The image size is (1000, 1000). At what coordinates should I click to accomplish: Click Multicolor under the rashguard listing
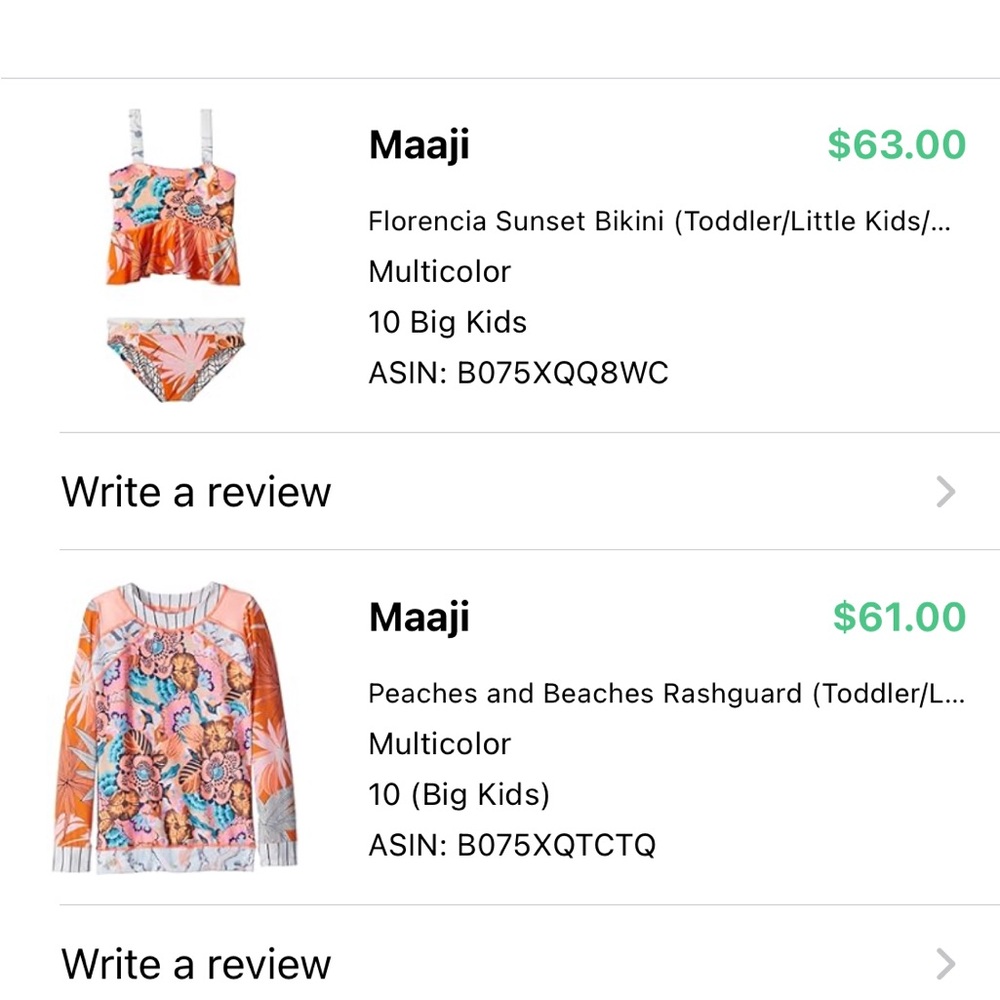[439, 743]
